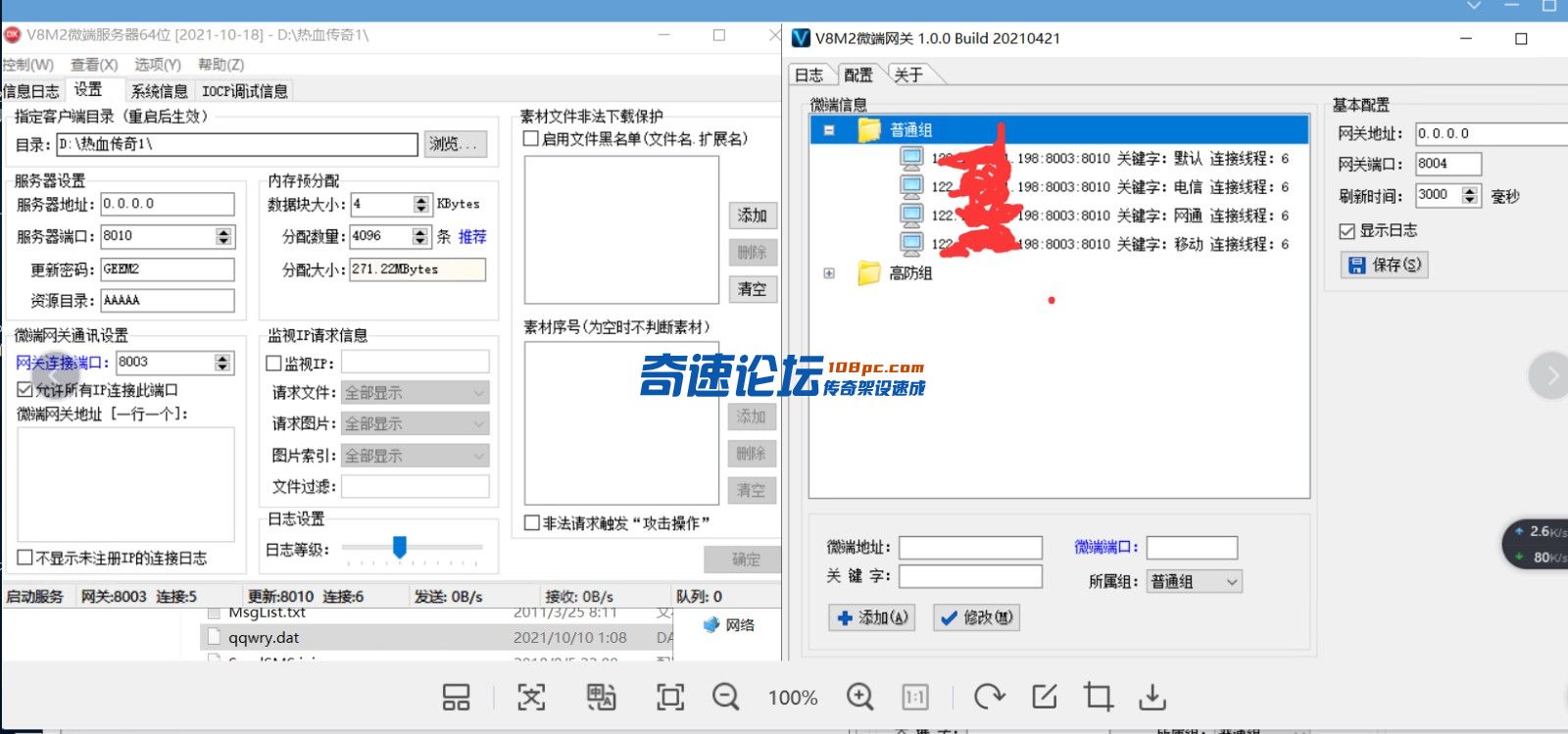Go to next image with right arrow
1568x734 pixels.
(1551, 375)
